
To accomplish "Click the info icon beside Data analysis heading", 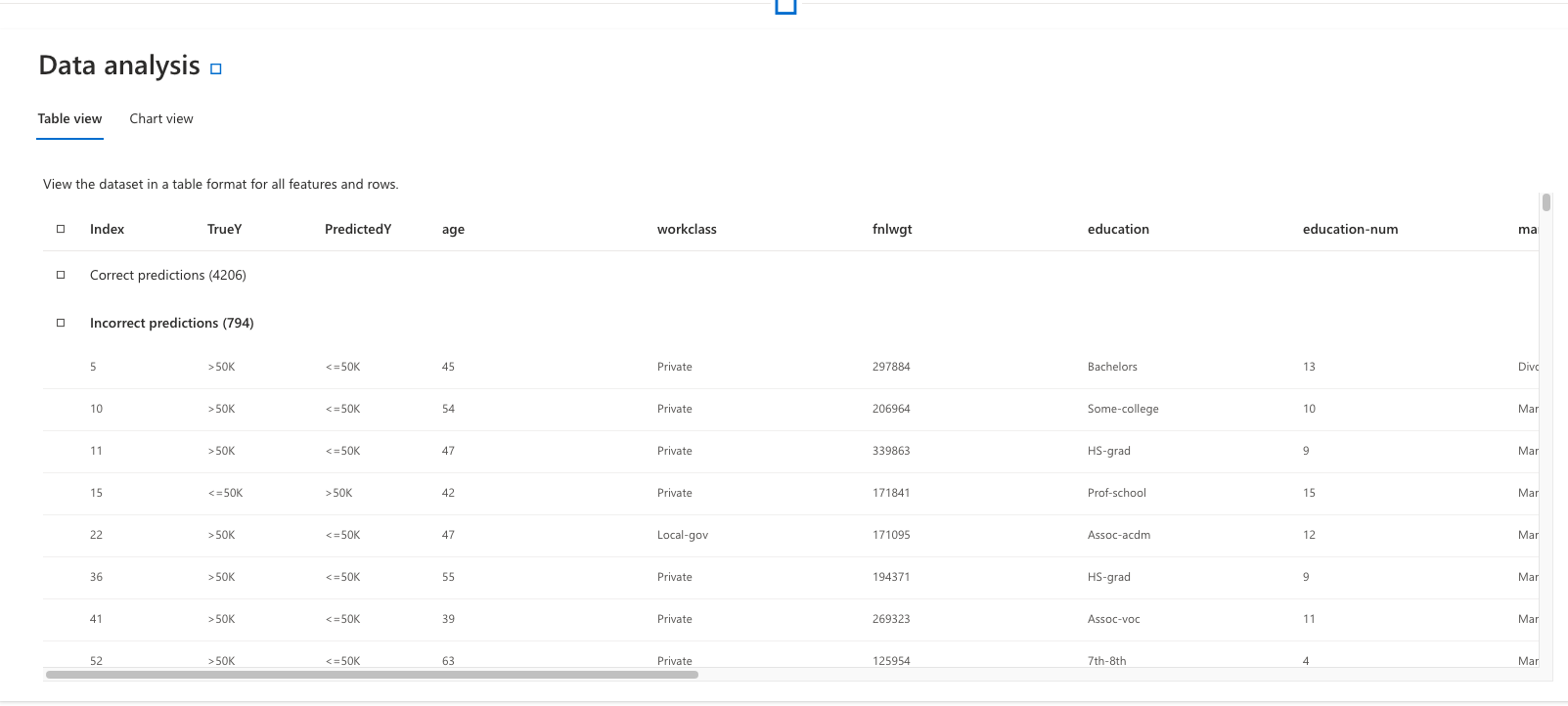I will pos(216,68).
